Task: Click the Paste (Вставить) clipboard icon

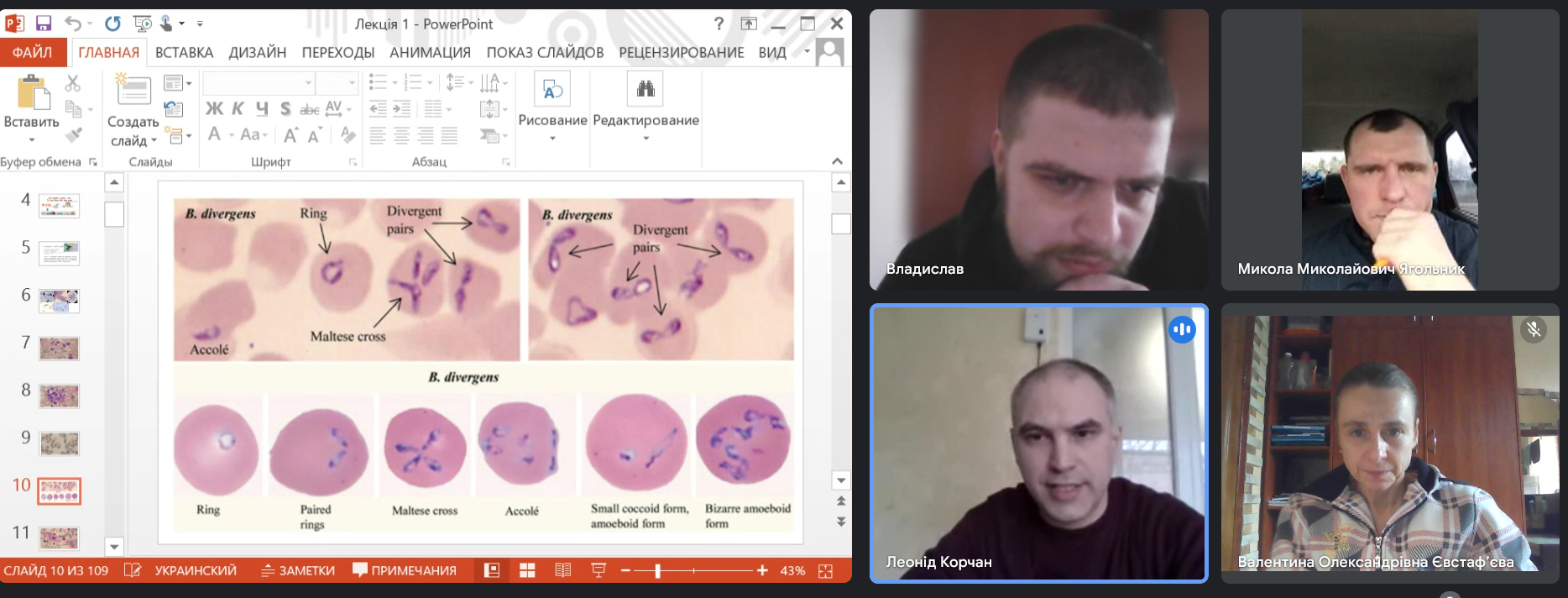Action: click(33, 92)
